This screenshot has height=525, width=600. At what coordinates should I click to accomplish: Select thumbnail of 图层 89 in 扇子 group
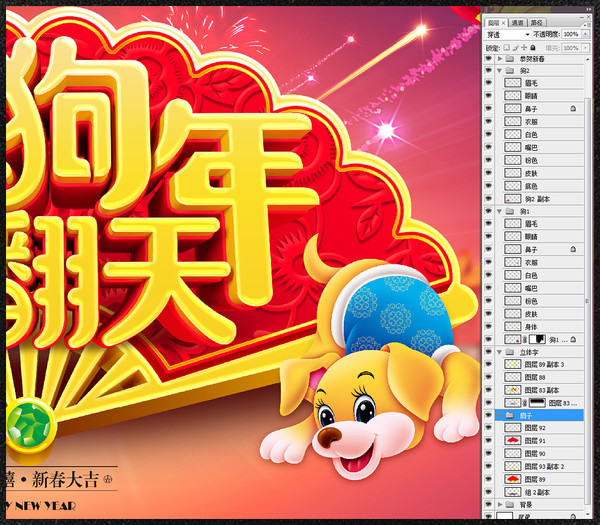pyautogui.click(x=513, y=479)
